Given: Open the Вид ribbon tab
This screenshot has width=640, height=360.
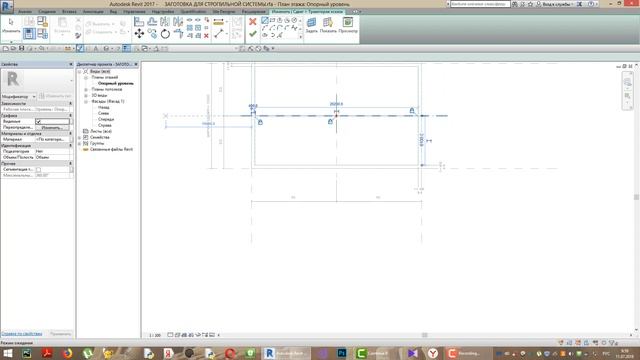Looking at the screenshot, I should [113, 12].
